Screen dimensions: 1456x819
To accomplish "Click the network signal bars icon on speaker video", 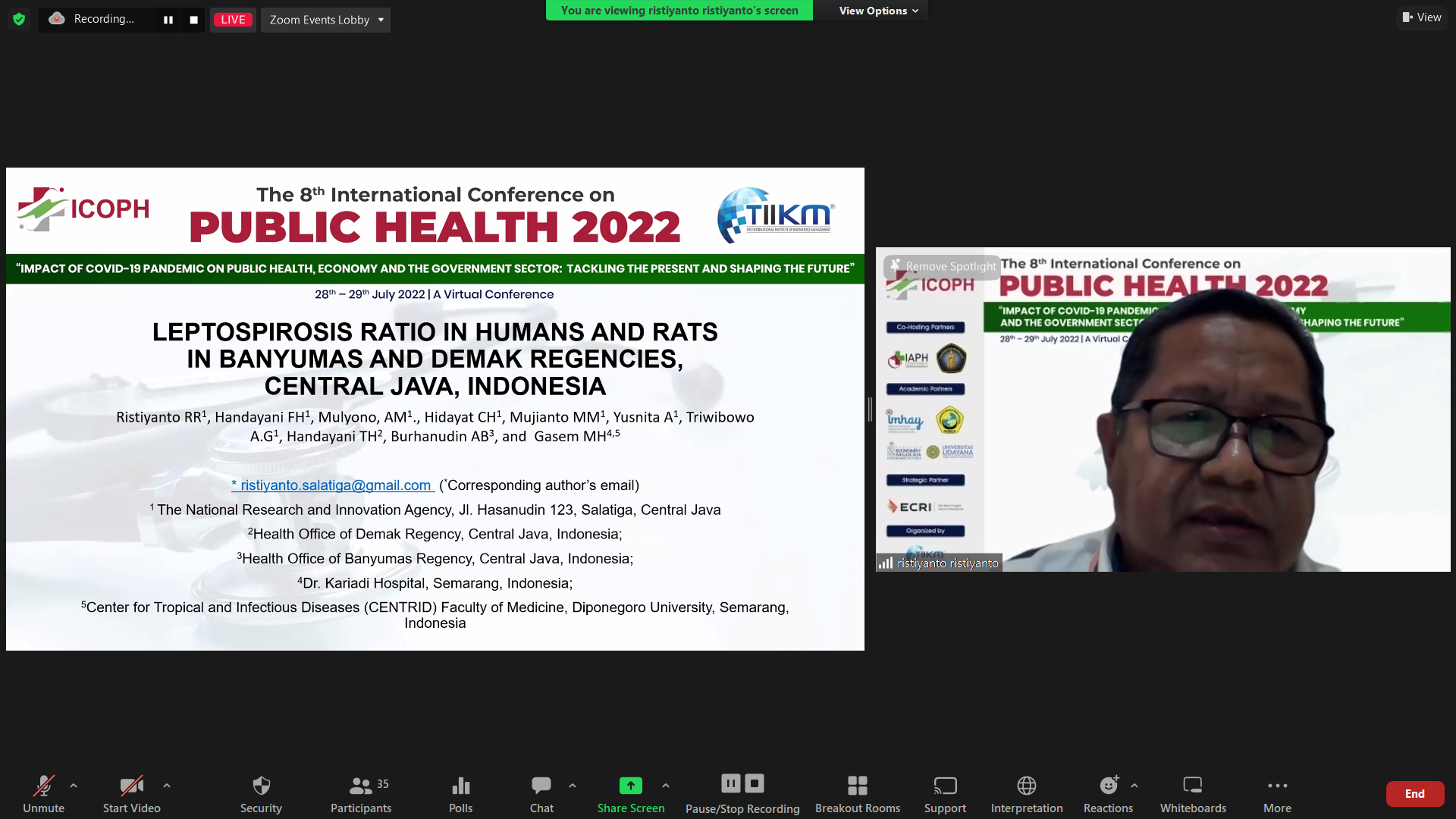I will tap(886, 563).
